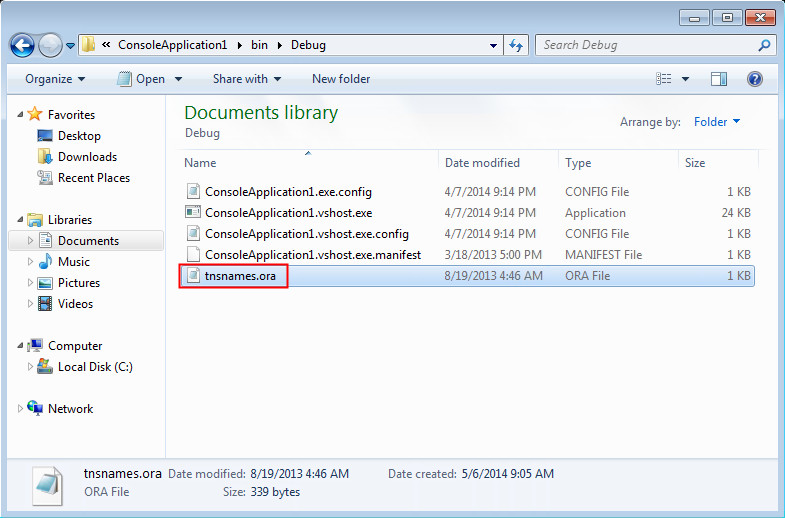
Task: Open the Share with menu
Action: click(x=247, y=79)
